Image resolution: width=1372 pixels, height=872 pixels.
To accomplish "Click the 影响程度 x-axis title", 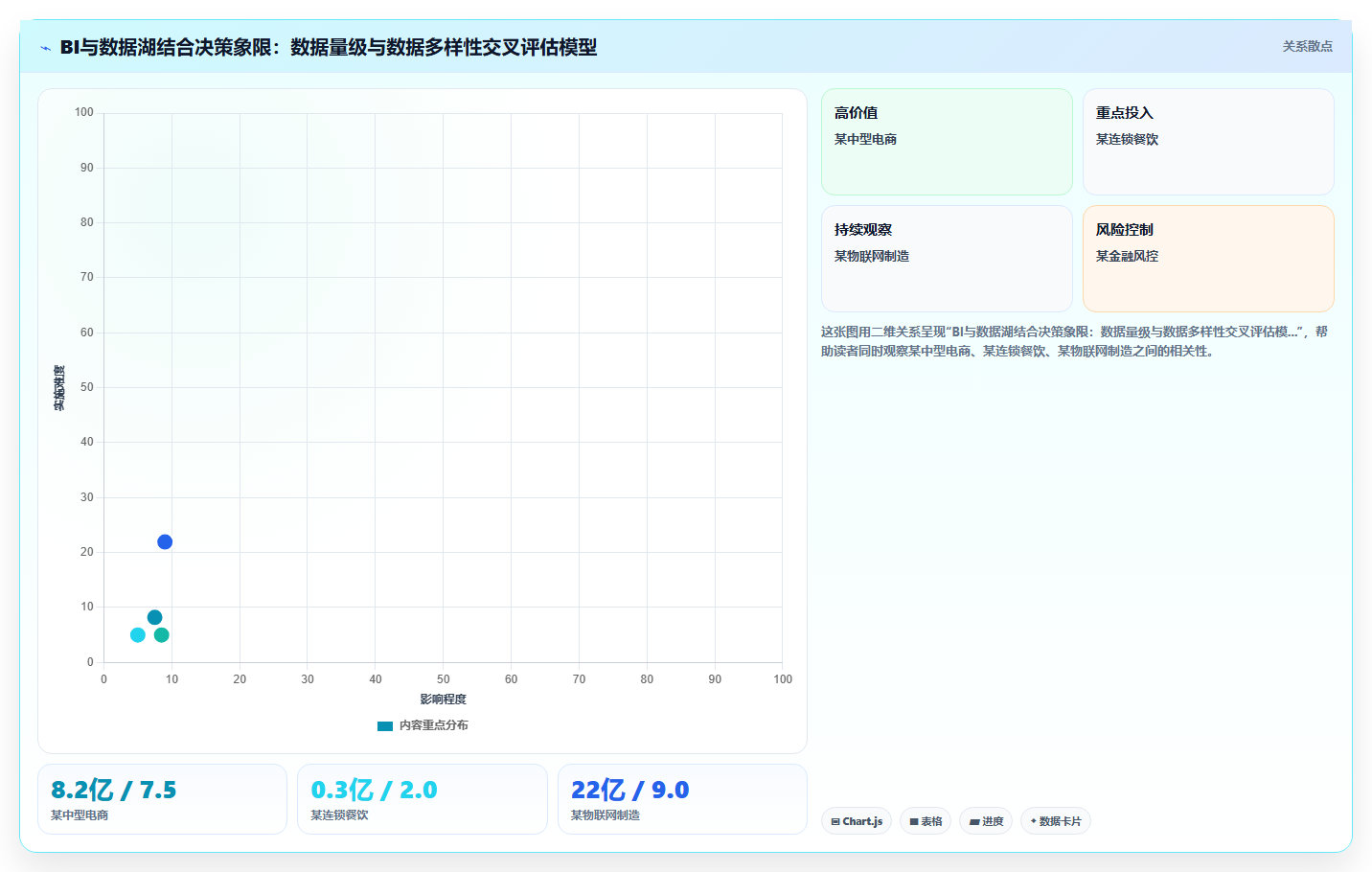I will (x=443, y=700).
